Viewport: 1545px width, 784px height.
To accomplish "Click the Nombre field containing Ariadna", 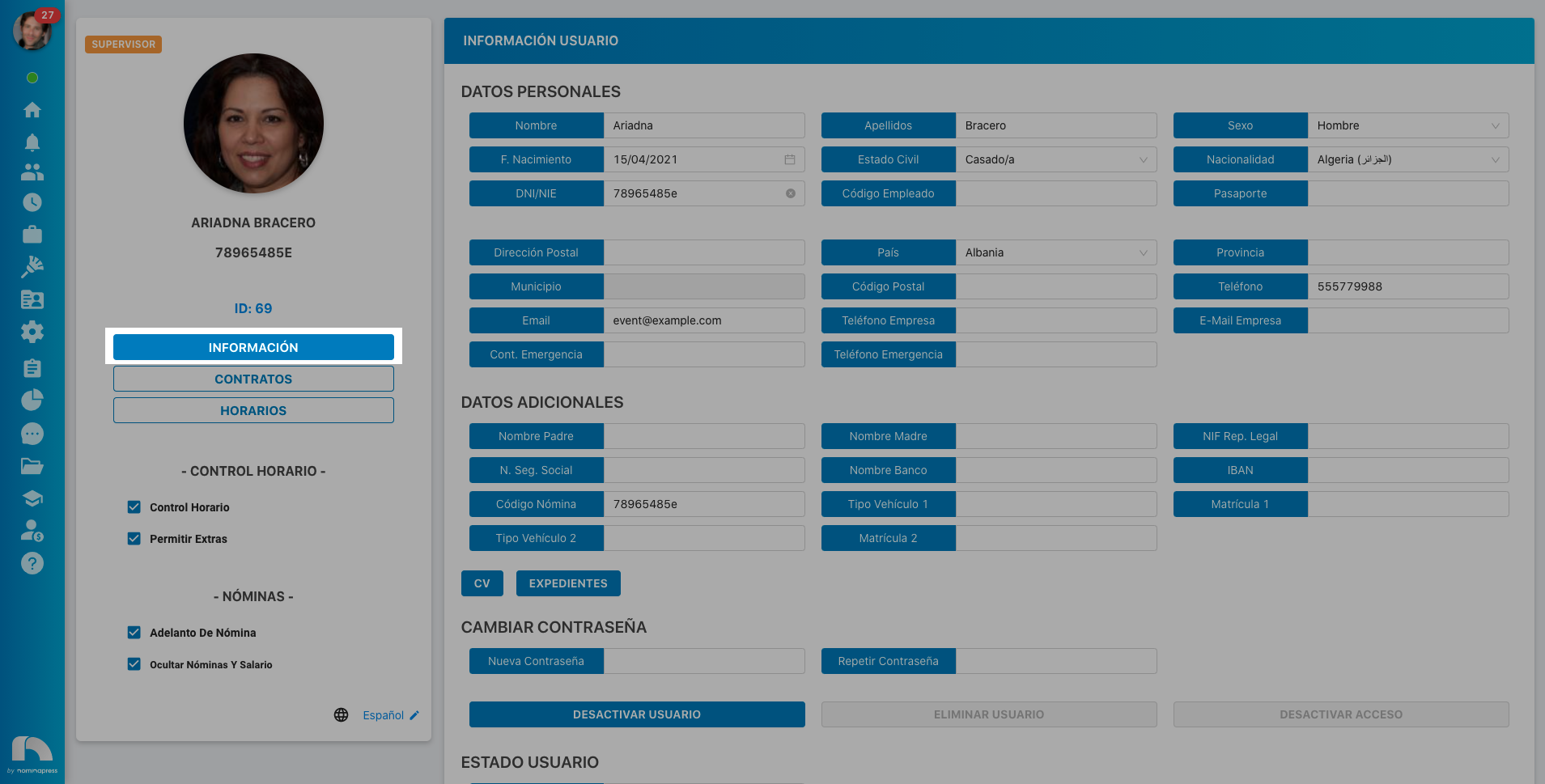I will 704,125.
